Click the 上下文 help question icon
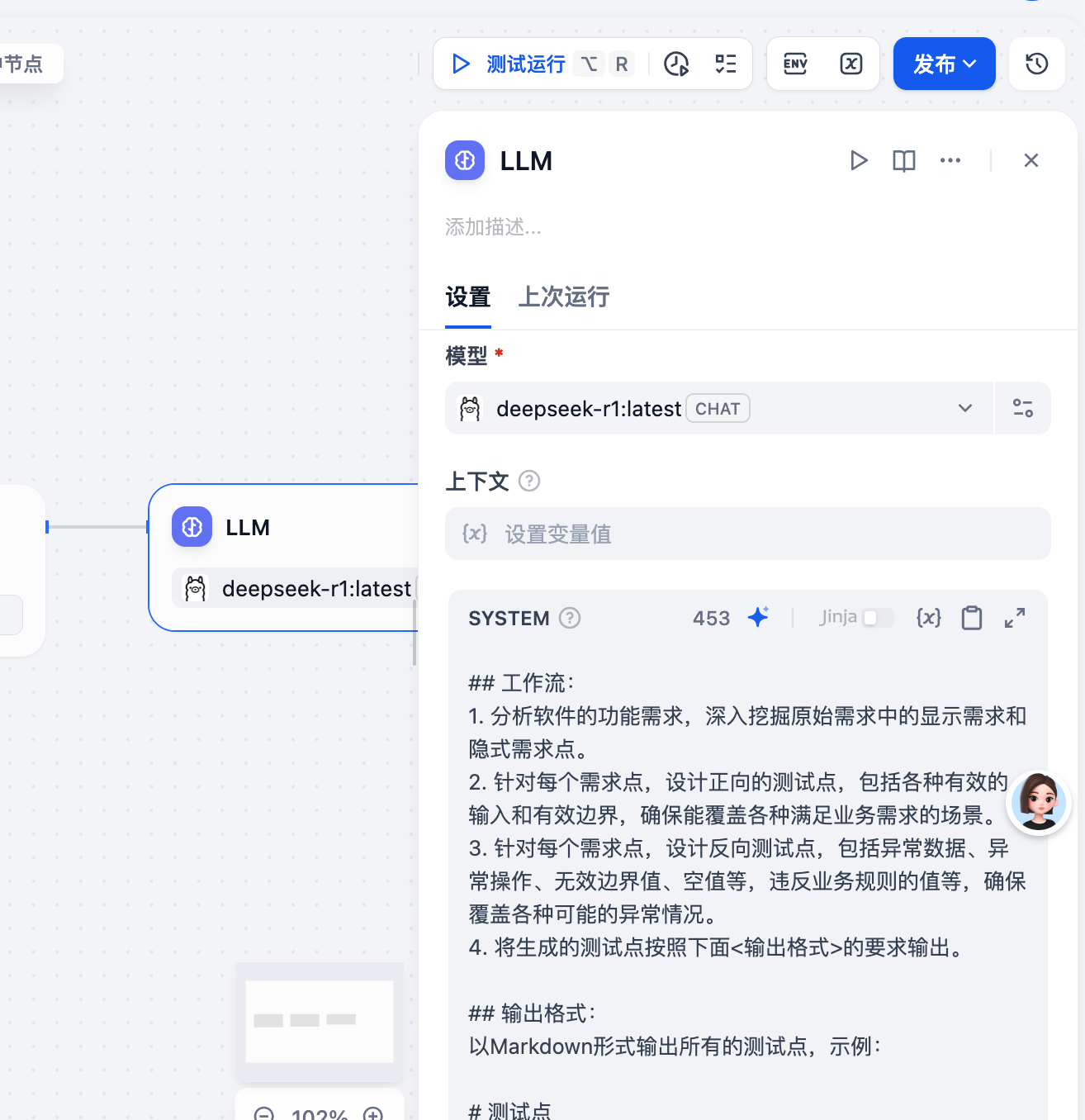 pos(529,481)
